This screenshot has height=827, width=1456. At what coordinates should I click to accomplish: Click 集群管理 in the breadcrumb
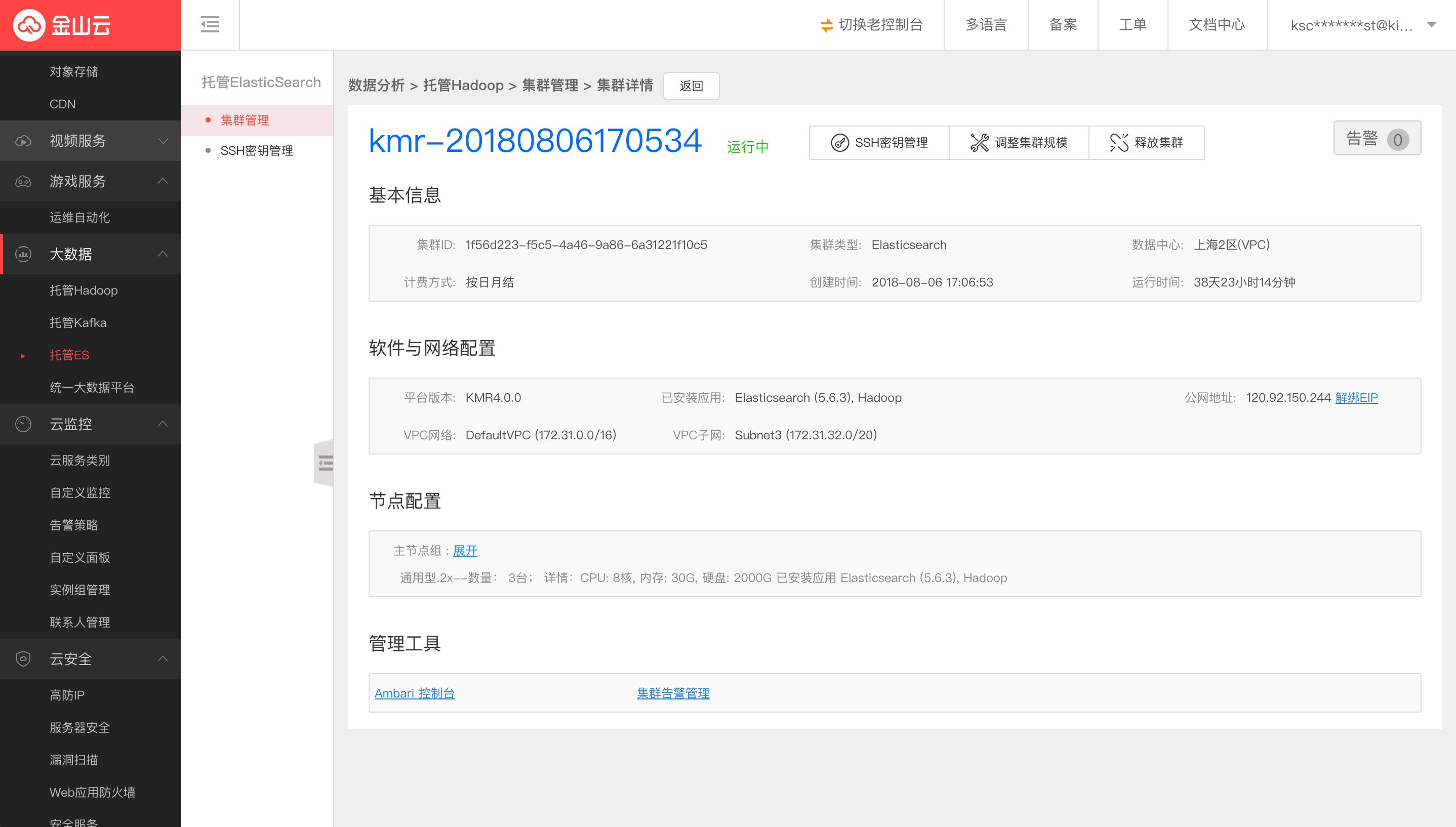point(550,85)
